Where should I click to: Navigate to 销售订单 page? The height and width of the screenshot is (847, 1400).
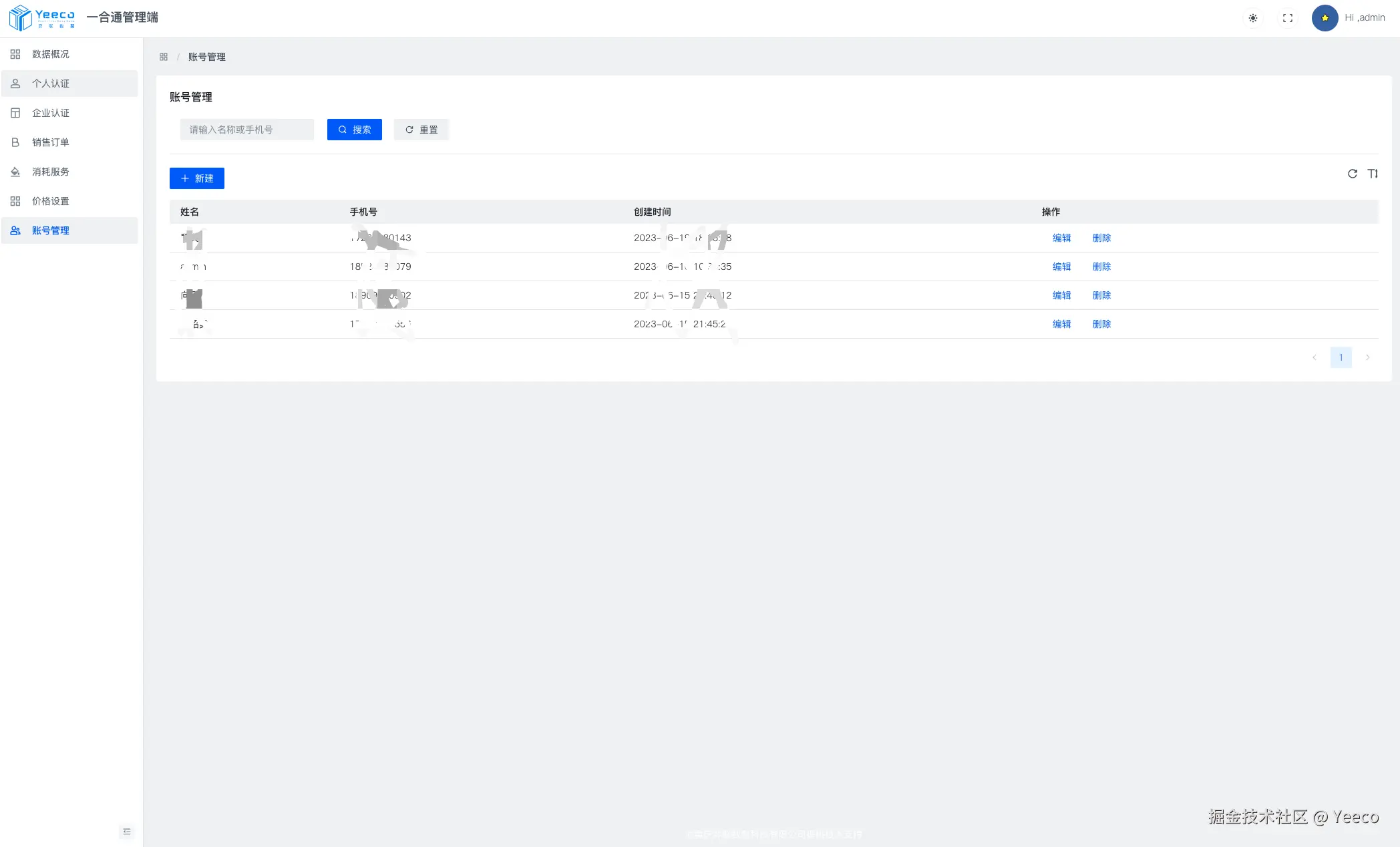pos(51,142)
